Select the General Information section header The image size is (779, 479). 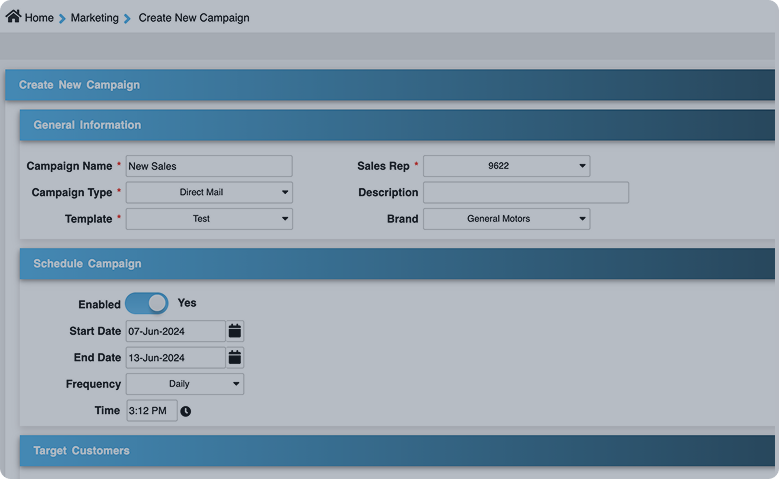tap(87, 125)
